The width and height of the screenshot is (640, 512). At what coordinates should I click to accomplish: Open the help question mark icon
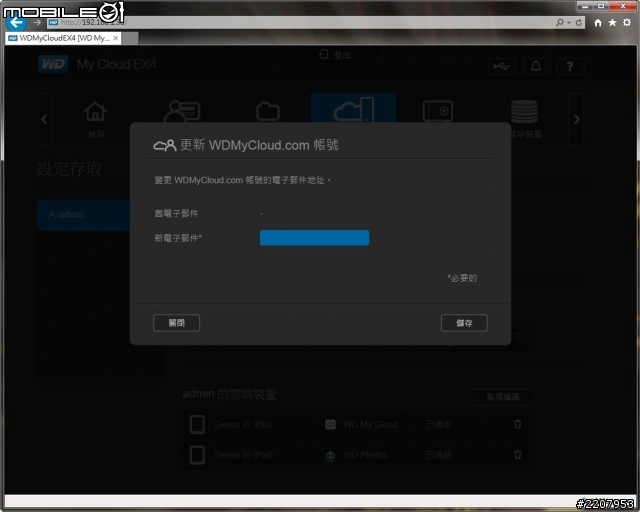click(x=570, y=67)
